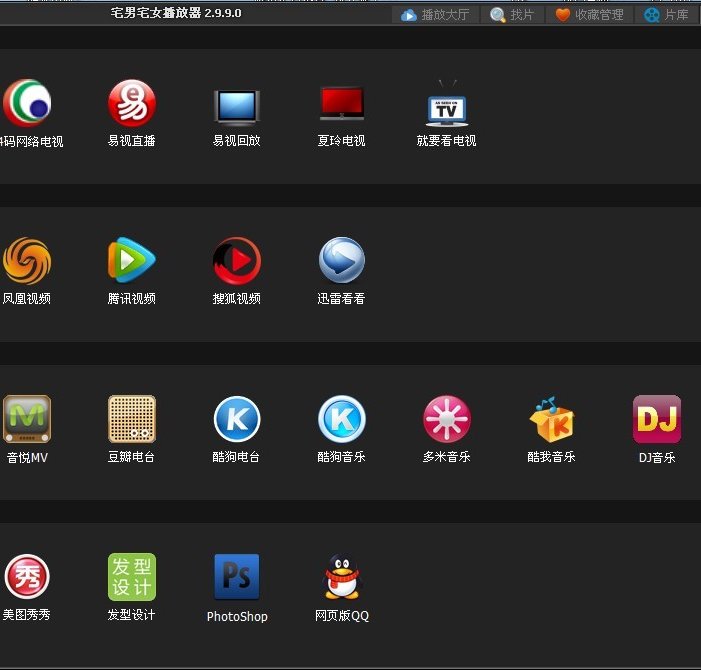This screenshot has width=701, height=670.
Task: Select the 酷狗电台 K icon
Action: pos(237,419)
